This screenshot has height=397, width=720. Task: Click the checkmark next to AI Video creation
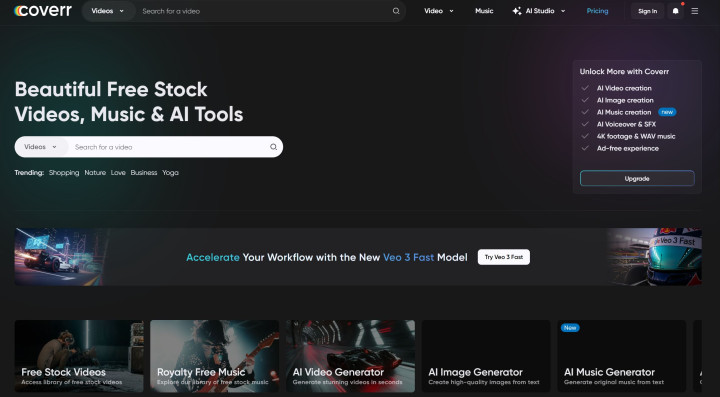(x=585, y=88)
